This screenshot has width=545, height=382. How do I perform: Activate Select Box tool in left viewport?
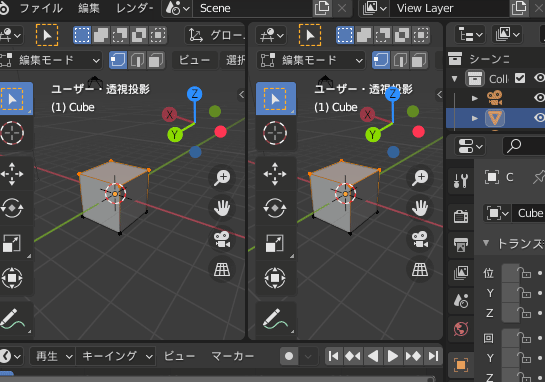(x=13, y=99)
